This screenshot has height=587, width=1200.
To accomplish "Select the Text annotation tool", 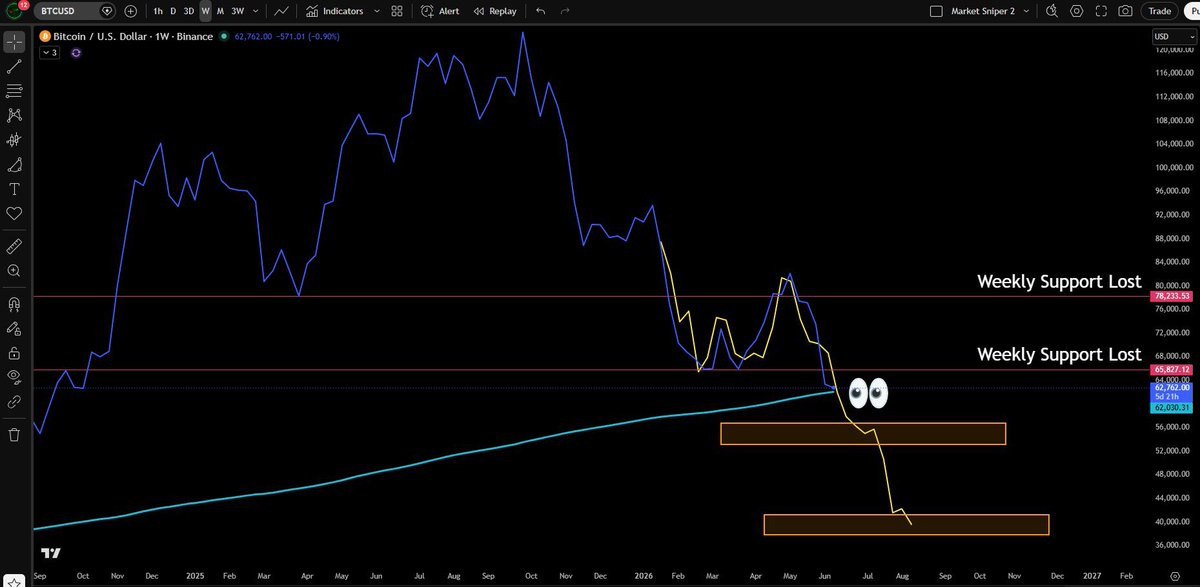I will pos(14,189).
